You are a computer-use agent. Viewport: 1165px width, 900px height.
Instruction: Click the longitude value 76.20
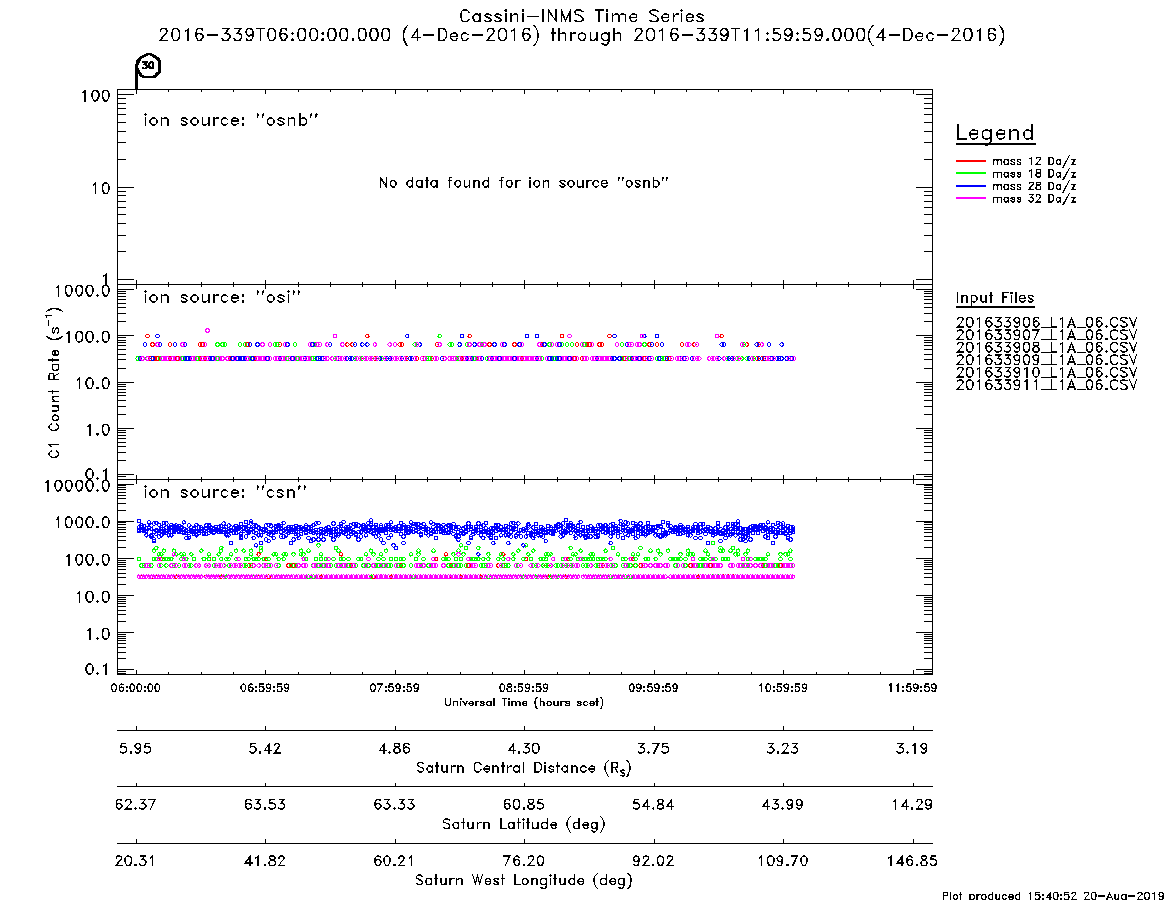pos(524,861)
